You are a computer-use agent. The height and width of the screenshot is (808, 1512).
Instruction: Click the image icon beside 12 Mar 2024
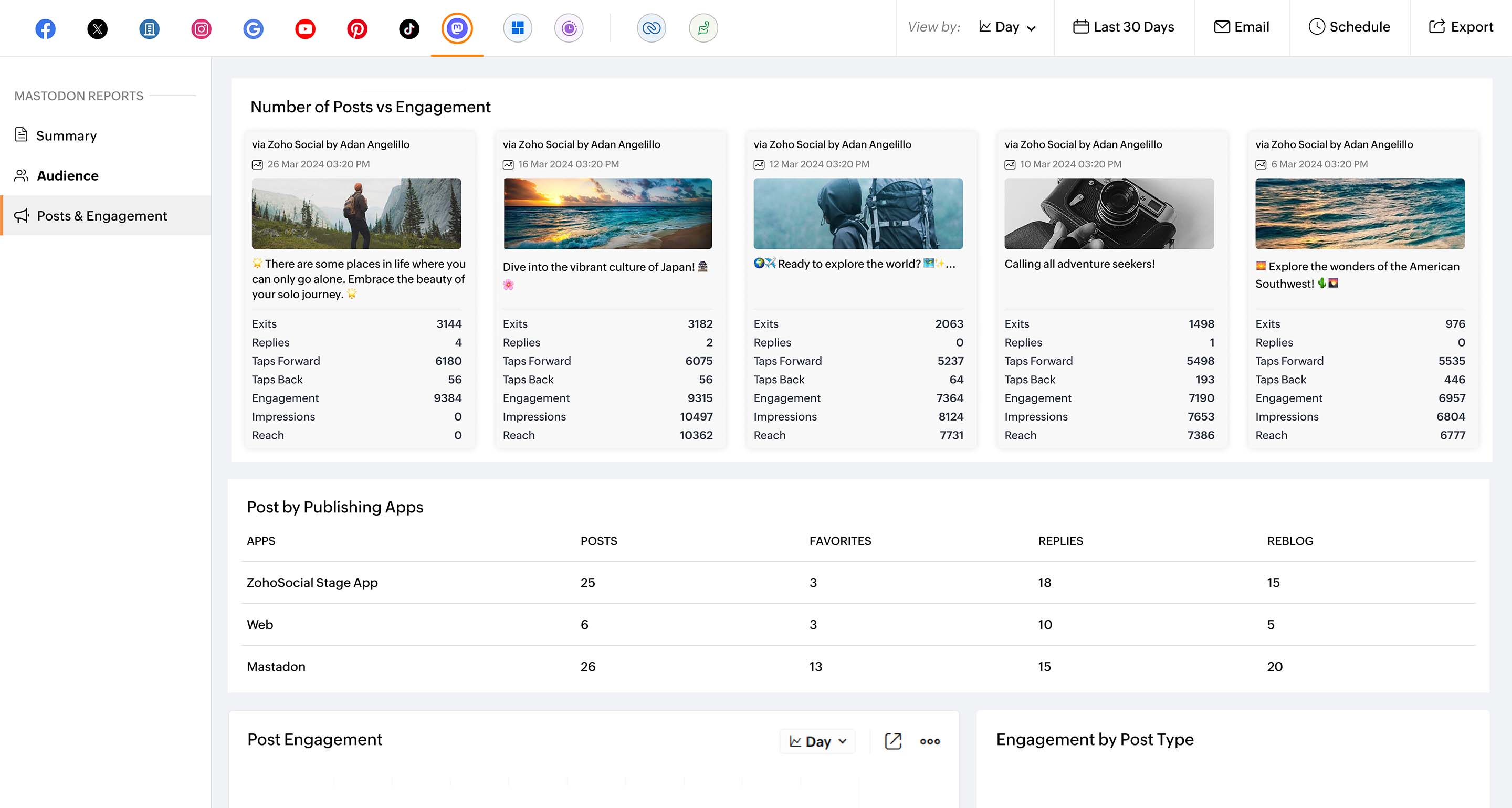(759, 164)
